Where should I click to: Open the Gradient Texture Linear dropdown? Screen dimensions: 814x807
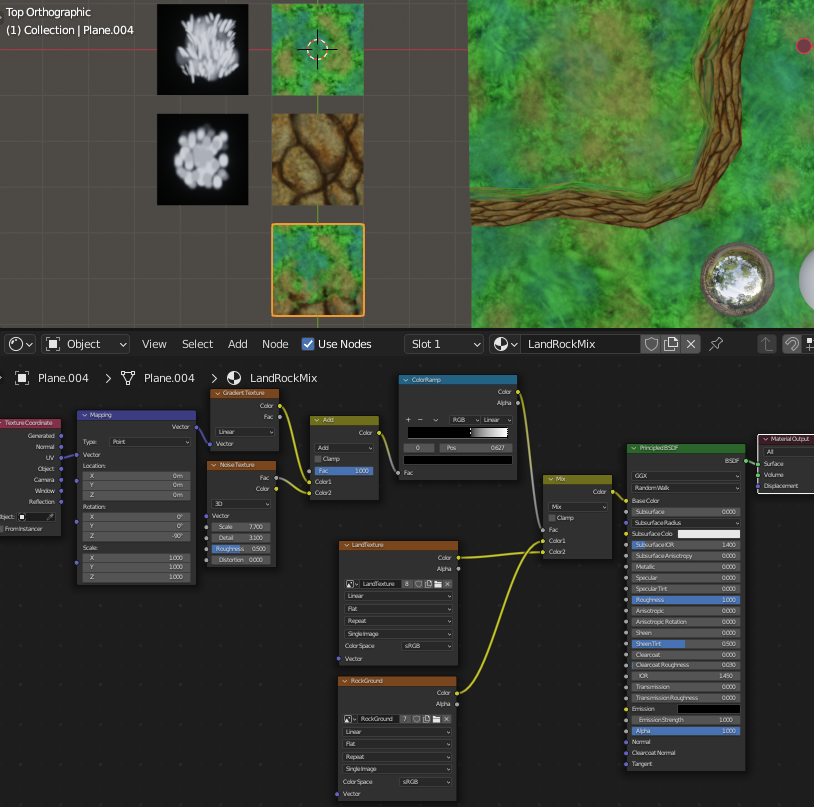pyautogui.click(x=245, y=432)
